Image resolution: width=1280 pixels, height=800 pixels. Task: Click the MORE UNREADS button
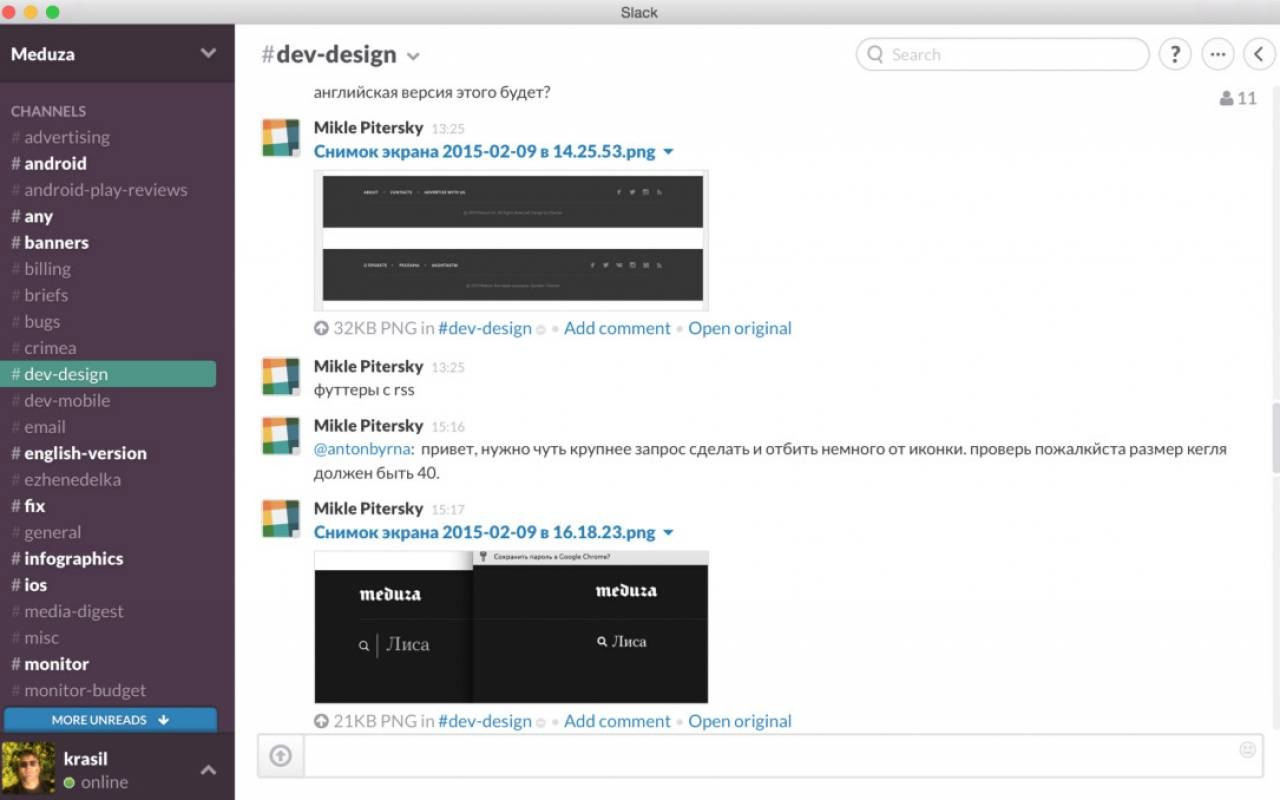(x=110, y=720)
